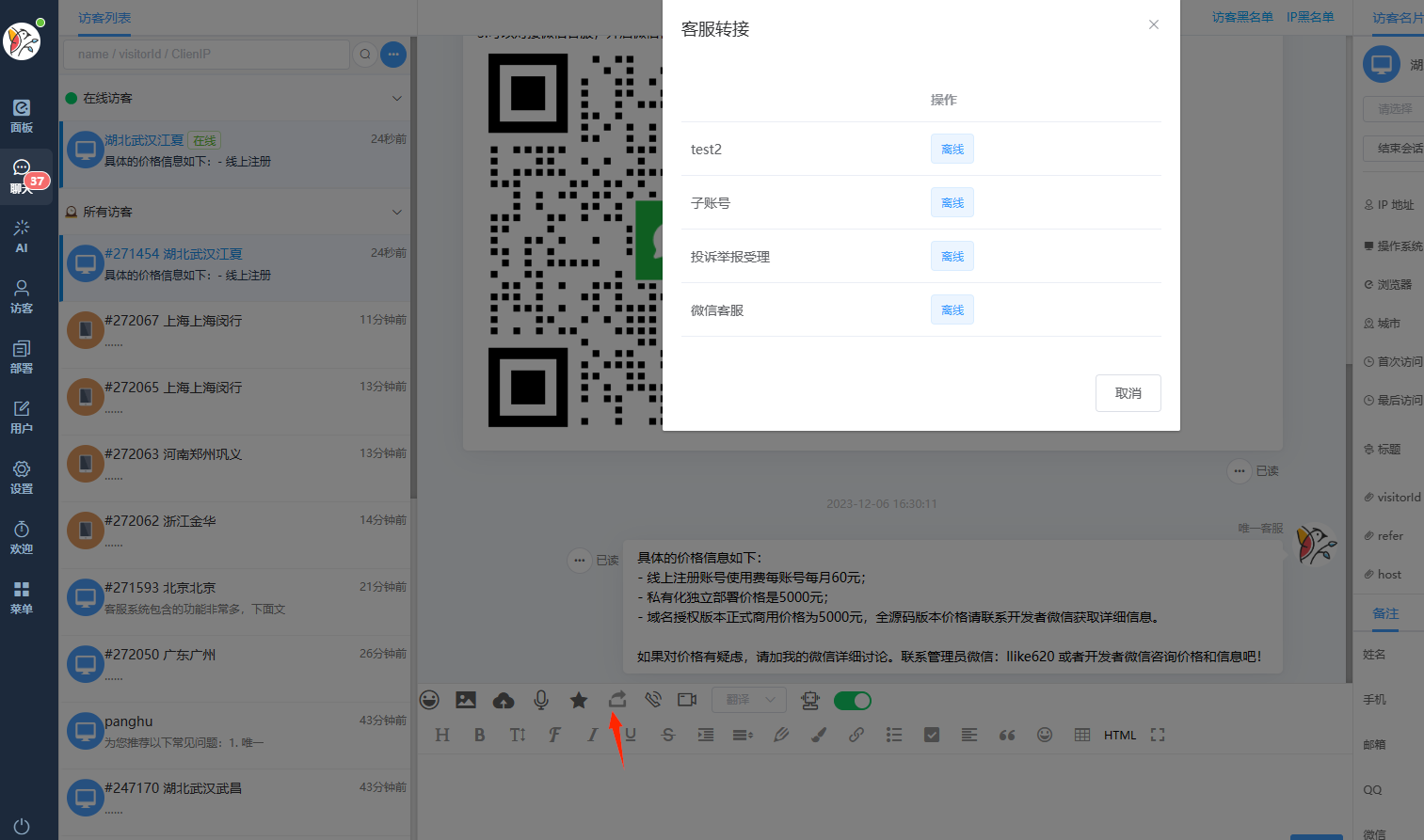Switch to the 备注 tab

(1385, 613)
